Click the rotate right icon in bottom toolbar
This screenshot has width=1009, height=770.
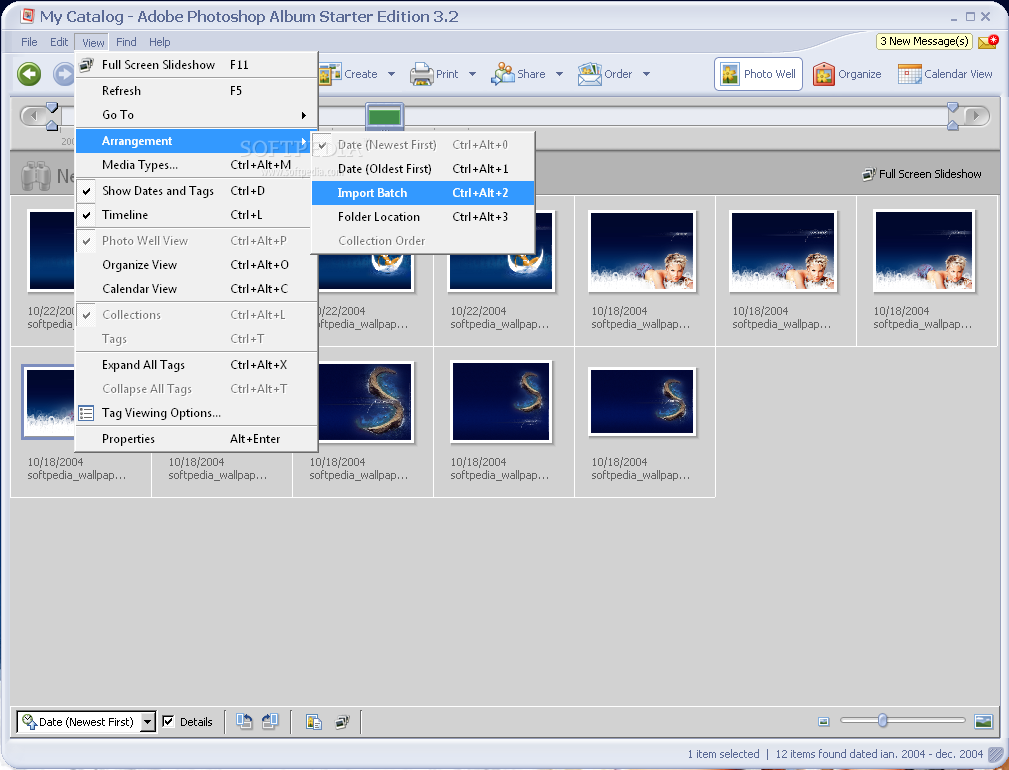pos(270,721)
